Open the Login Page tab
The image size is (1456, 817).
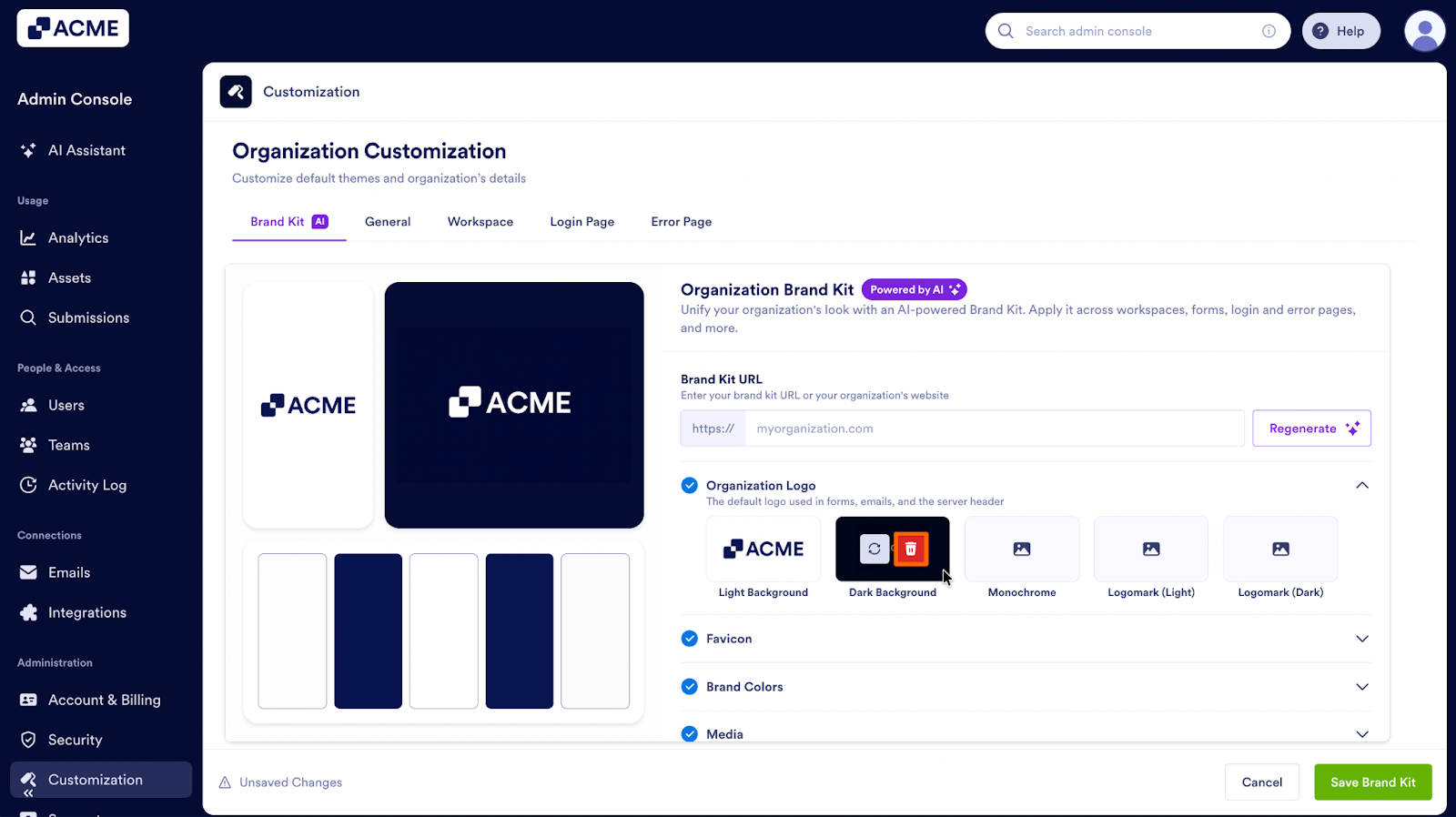[582, 222]
